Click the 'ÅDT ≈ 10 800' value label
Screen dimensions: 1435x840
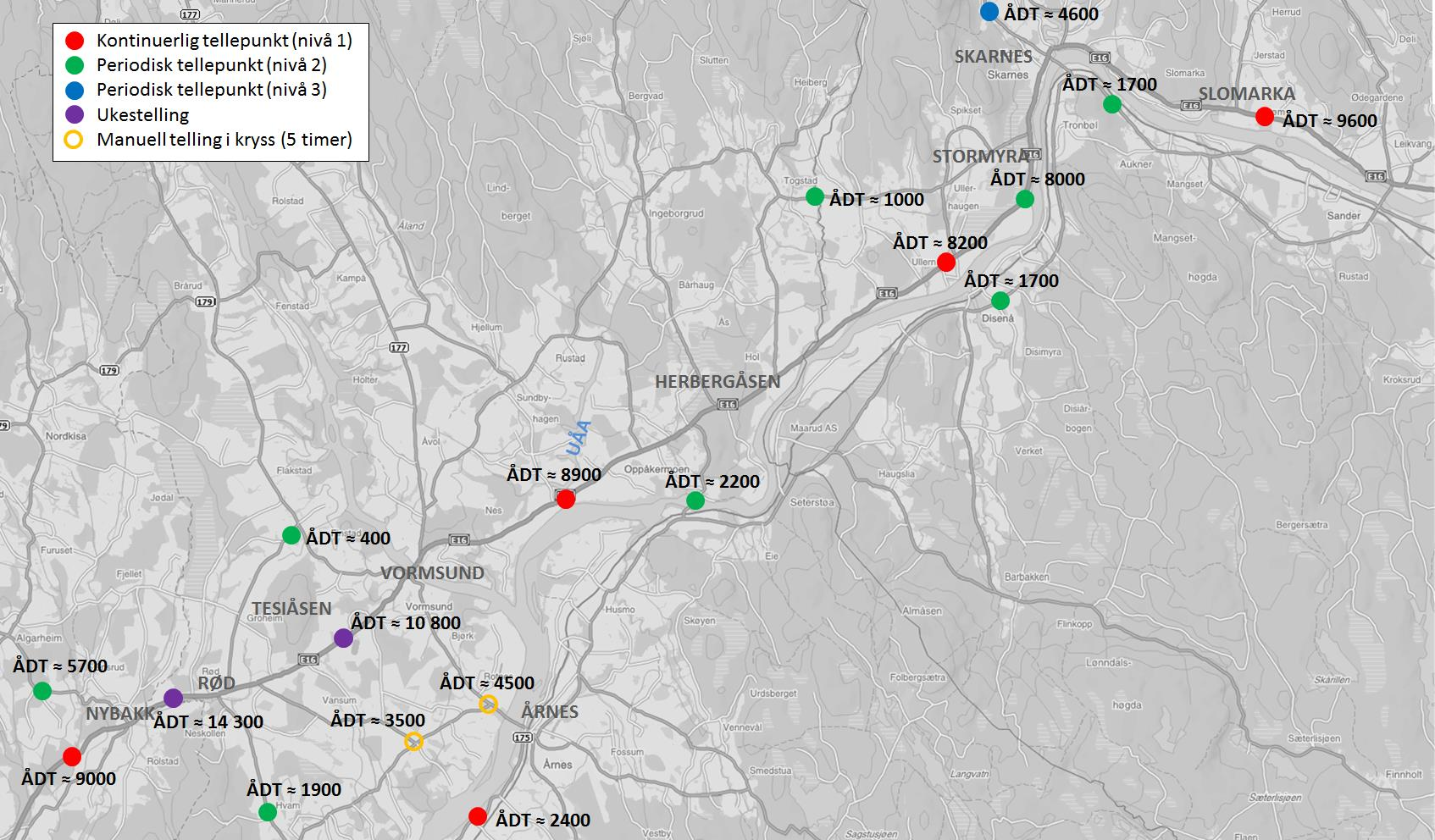pyautogui.click(x=406, y=623)
